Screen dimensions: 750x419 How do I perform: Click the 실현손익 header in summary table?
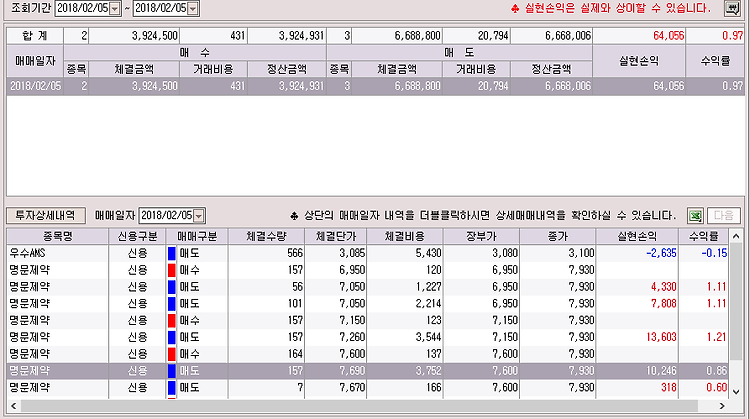tap(639, 61)
